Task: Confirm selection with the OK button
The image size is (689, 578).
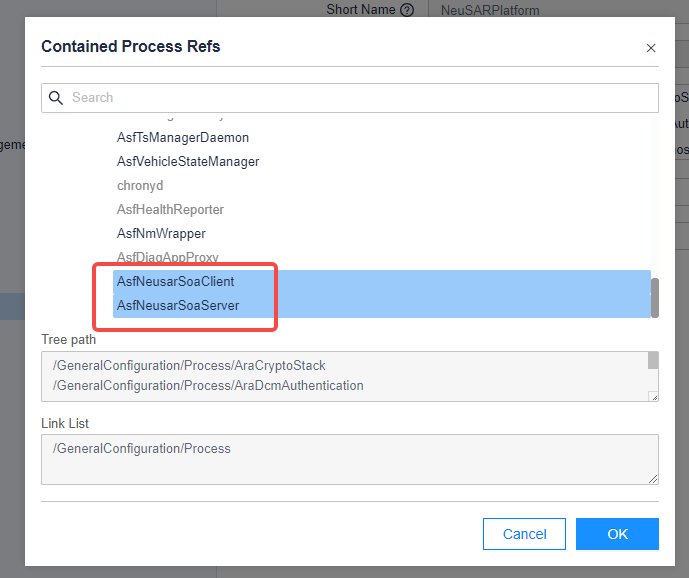Action: 617,534
